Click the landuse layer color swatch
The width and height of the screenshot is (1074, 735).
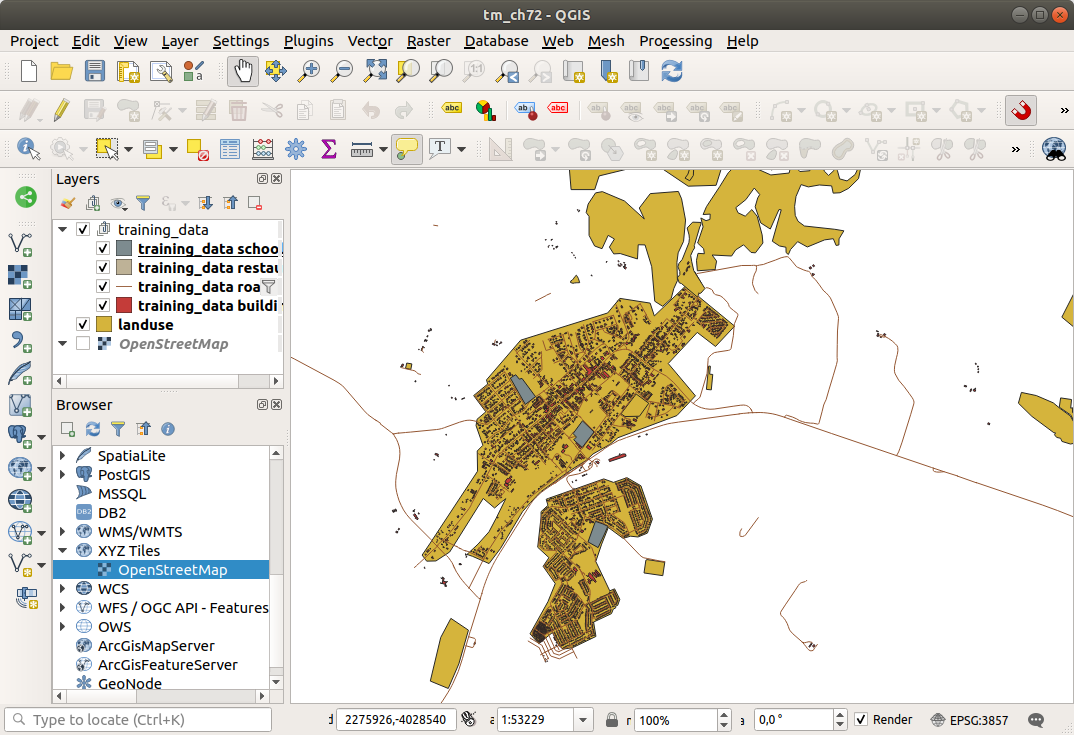103,325
